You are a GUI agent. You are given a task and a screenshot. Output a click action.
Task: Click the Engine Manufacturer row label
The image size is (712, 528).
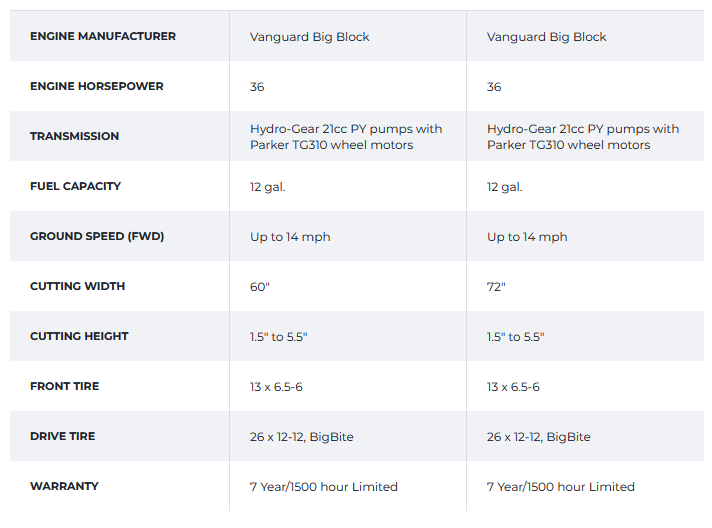102,36
